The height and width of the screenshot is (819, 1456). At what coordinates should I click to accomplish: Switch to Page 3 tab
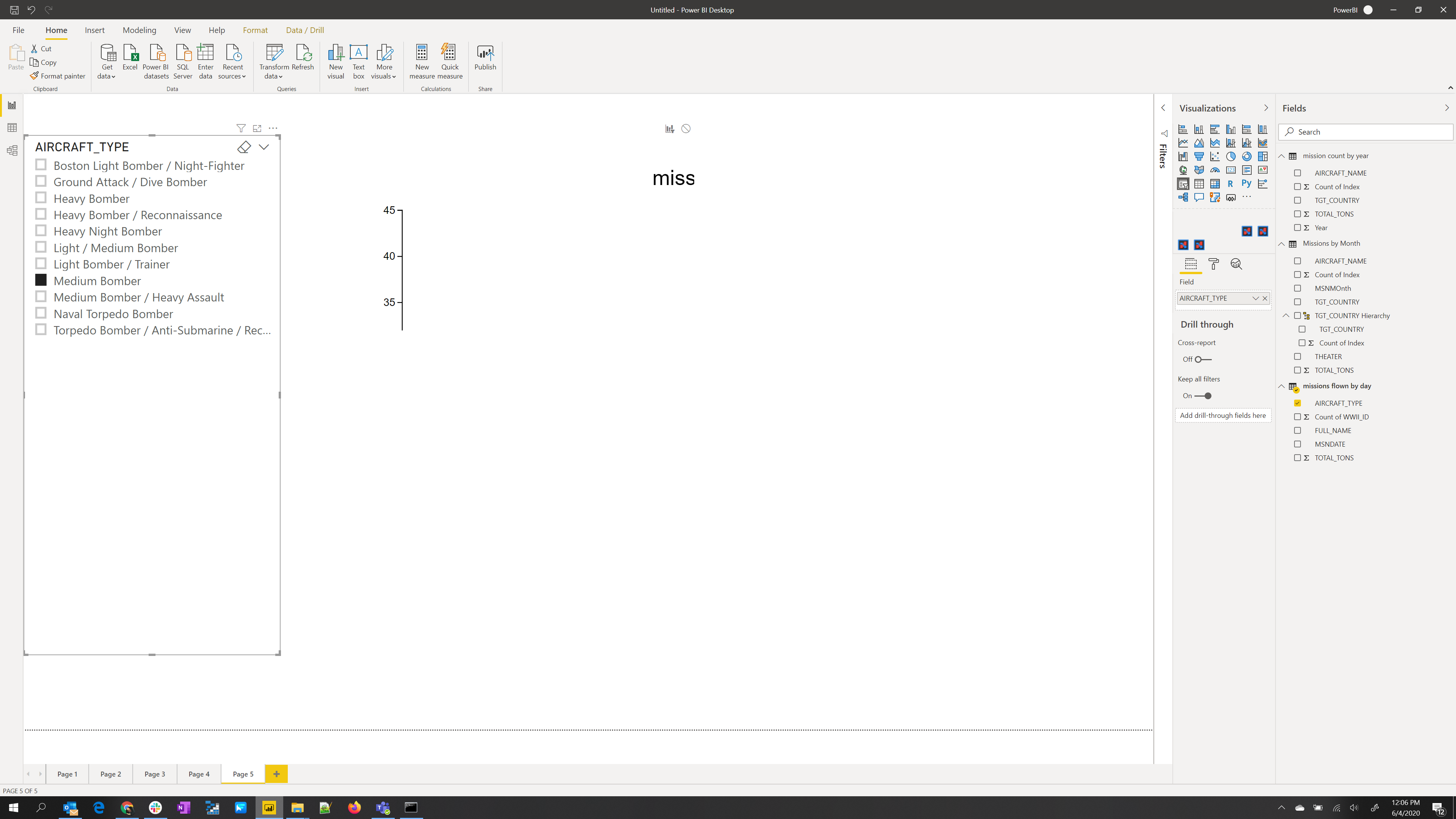point(154,774)
